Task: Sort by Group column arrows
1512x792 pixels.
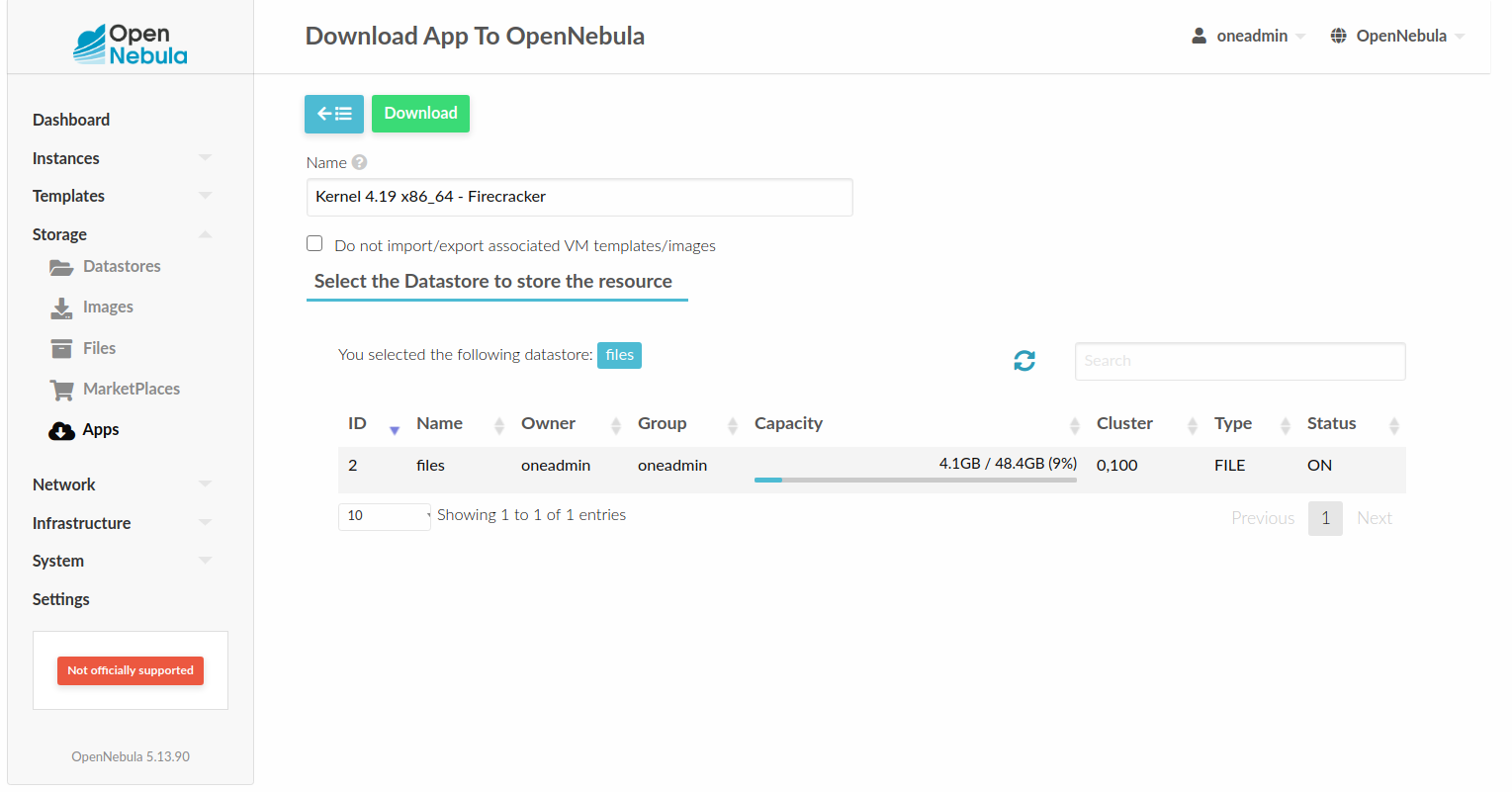Action: 733,425
